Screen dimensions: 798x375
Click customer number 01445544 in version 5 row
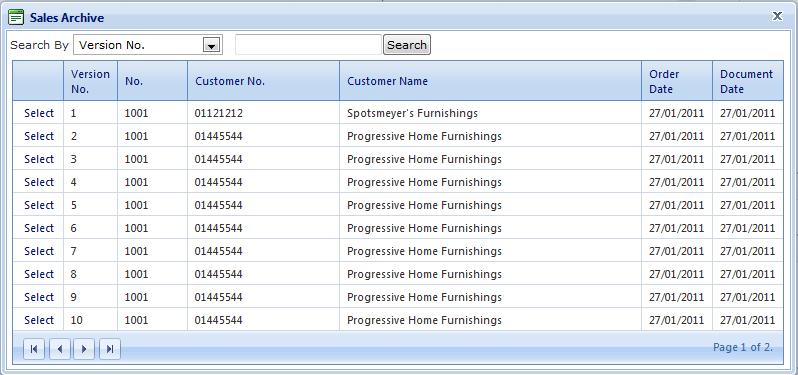[218, 205]
